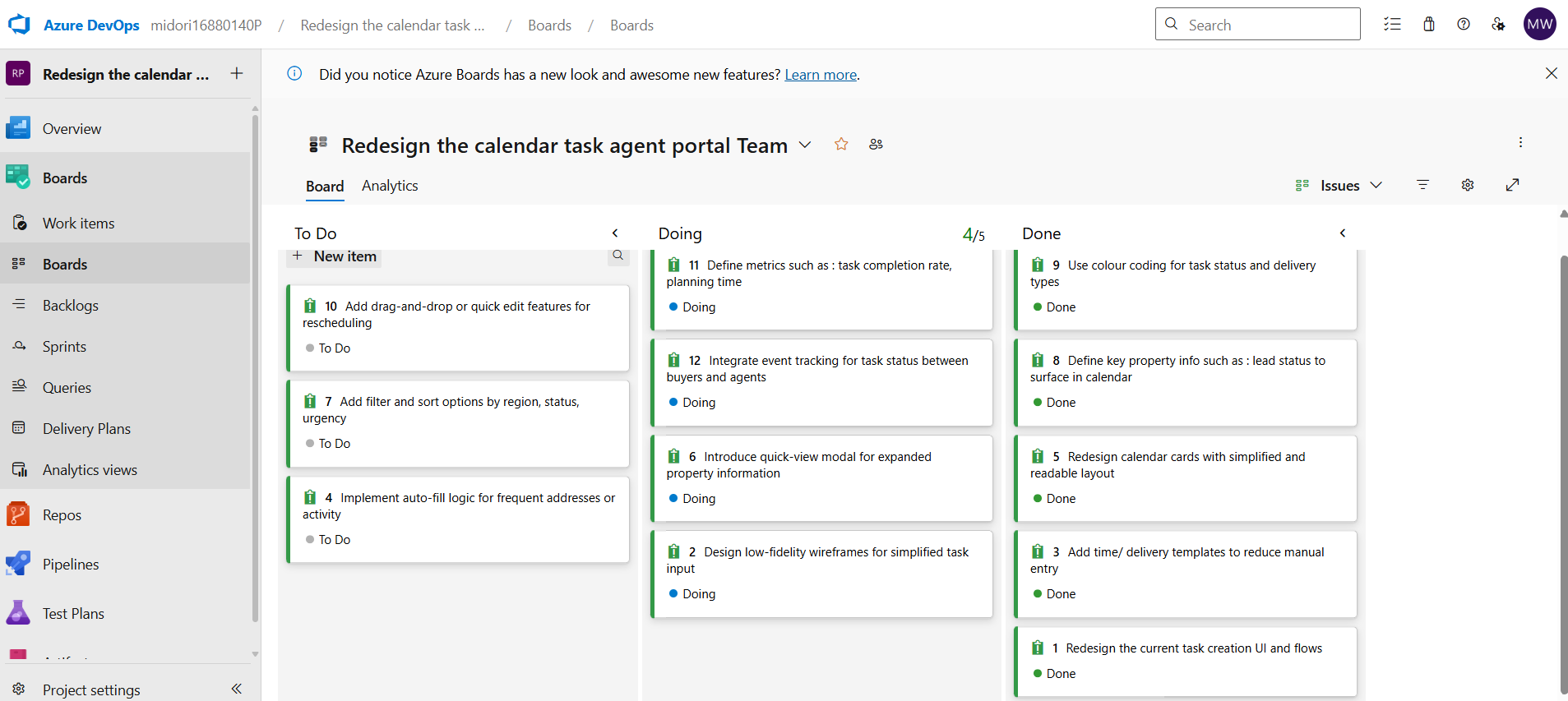The width and height of the screenshot is (1568, 701).
Task: Open the RP project icon
Action: [x=18, y=74]
